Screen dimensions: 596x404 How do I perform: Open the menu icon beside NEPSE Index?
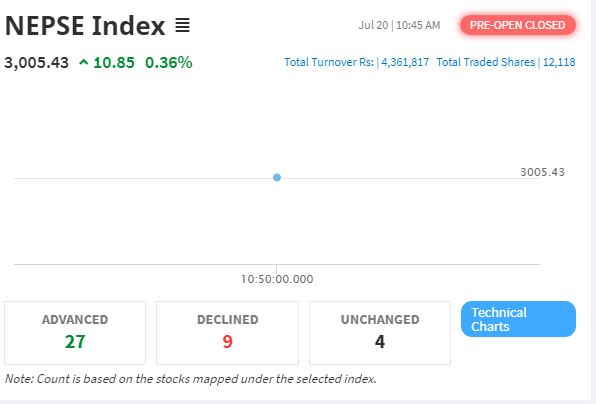pyautogui.click(x=182, y=25)
